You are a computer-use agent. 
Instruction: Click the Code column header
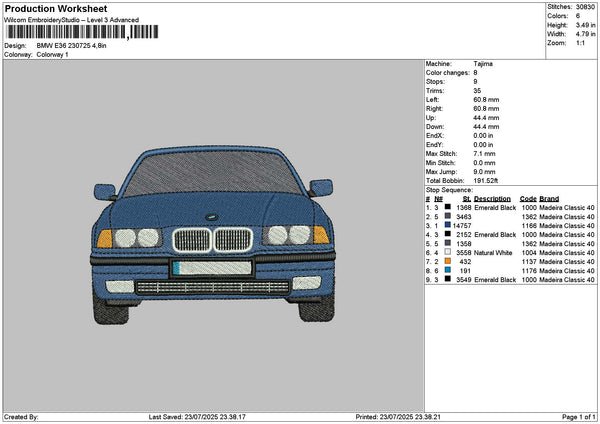coord(528,199)
